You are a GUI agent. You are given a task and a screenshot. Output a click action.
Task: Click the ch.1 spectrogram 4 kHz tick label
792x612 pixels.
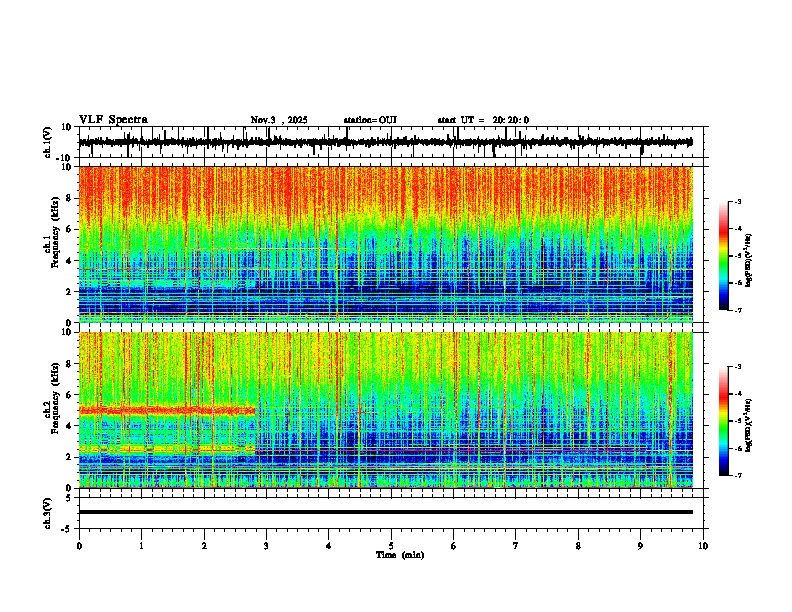[70, 261]
